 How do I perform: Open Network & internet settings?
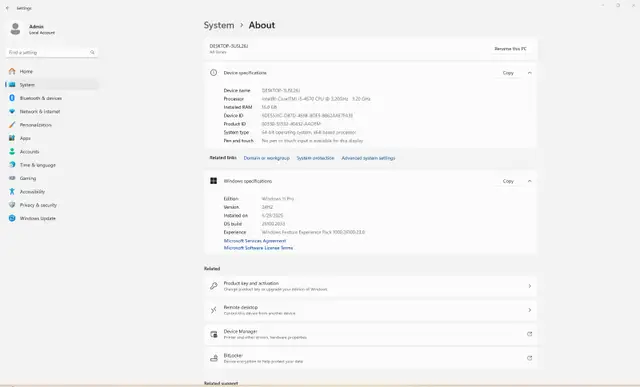(52, 111)
